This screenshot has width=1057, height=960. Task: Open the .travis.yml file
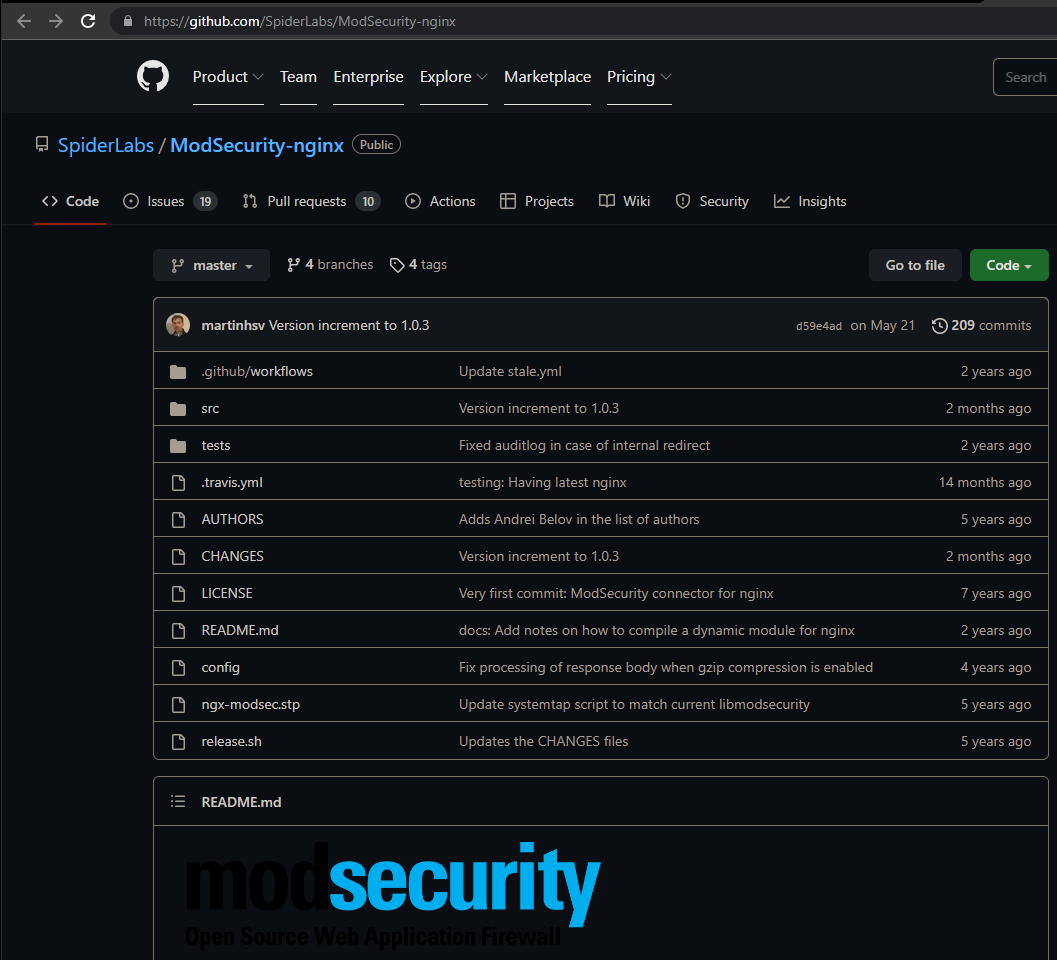232,483
